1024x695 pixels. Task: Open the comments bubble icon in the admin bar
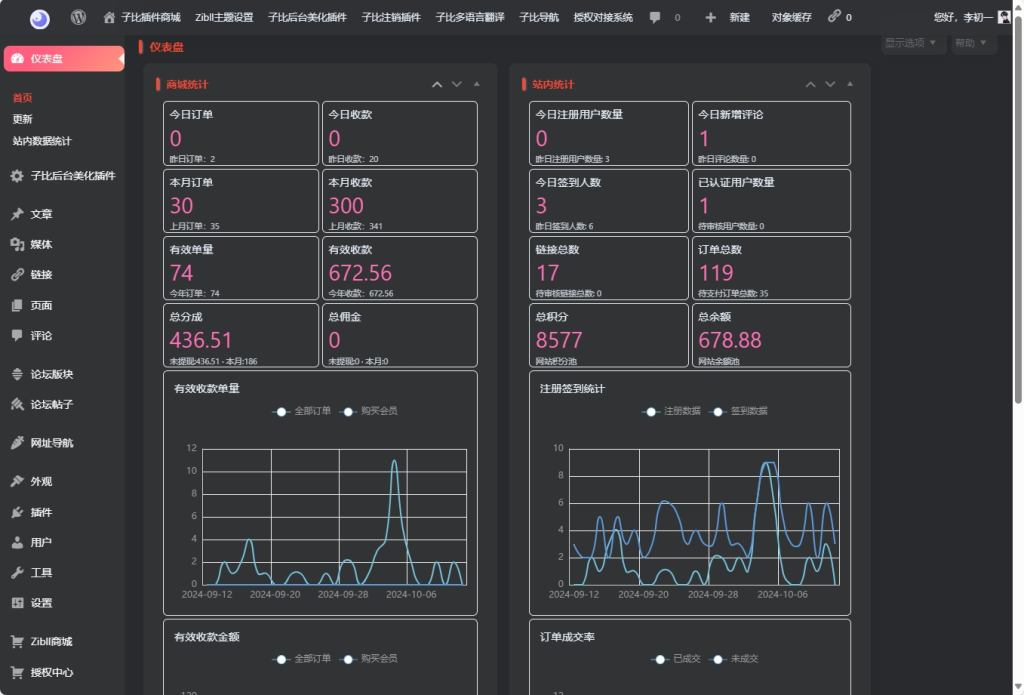[x=655, y=17]
